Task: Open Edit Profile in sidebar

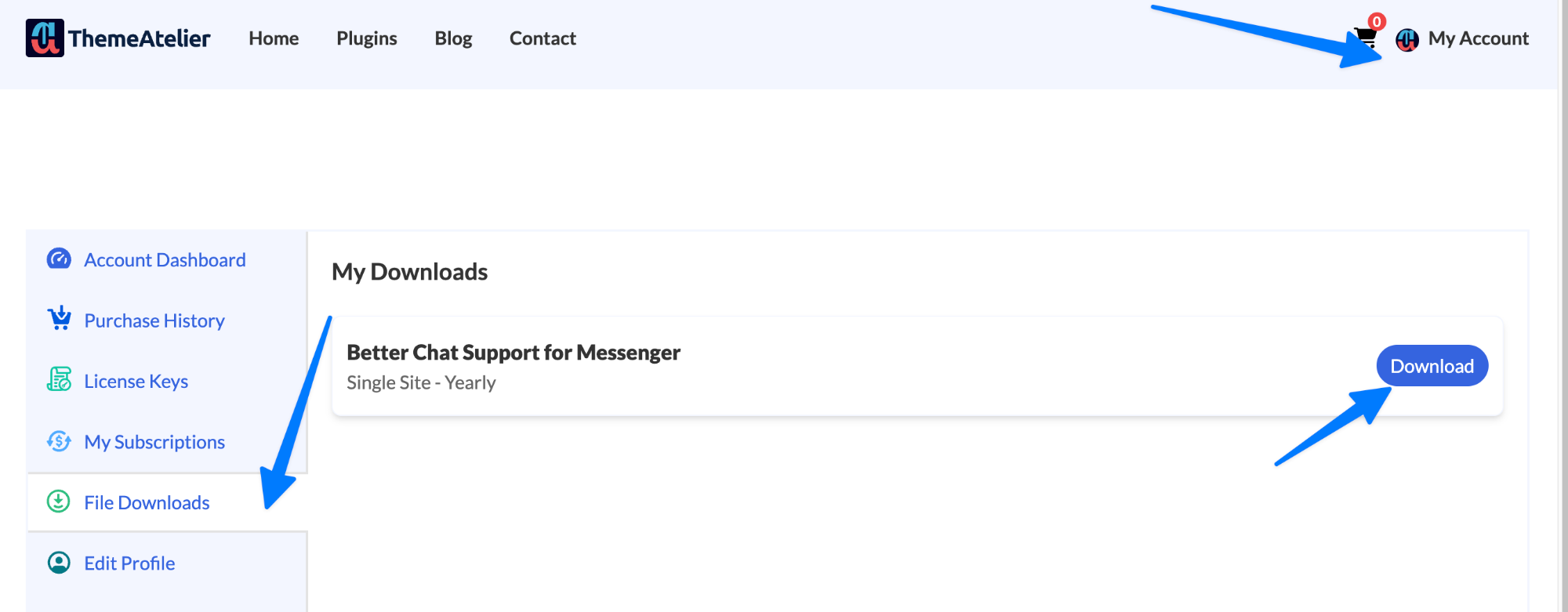Action: pos(129,563)
